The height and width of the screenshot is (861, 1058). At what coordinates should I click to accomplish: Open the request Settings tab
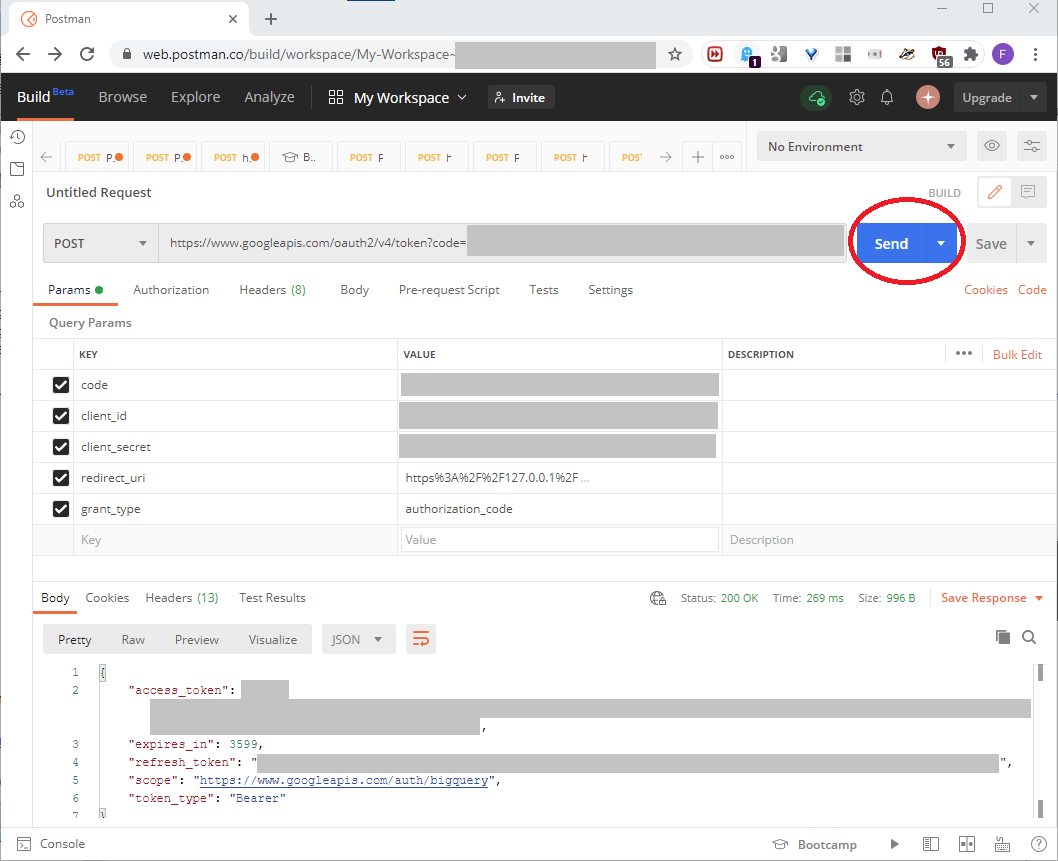[x=610, y=289]
